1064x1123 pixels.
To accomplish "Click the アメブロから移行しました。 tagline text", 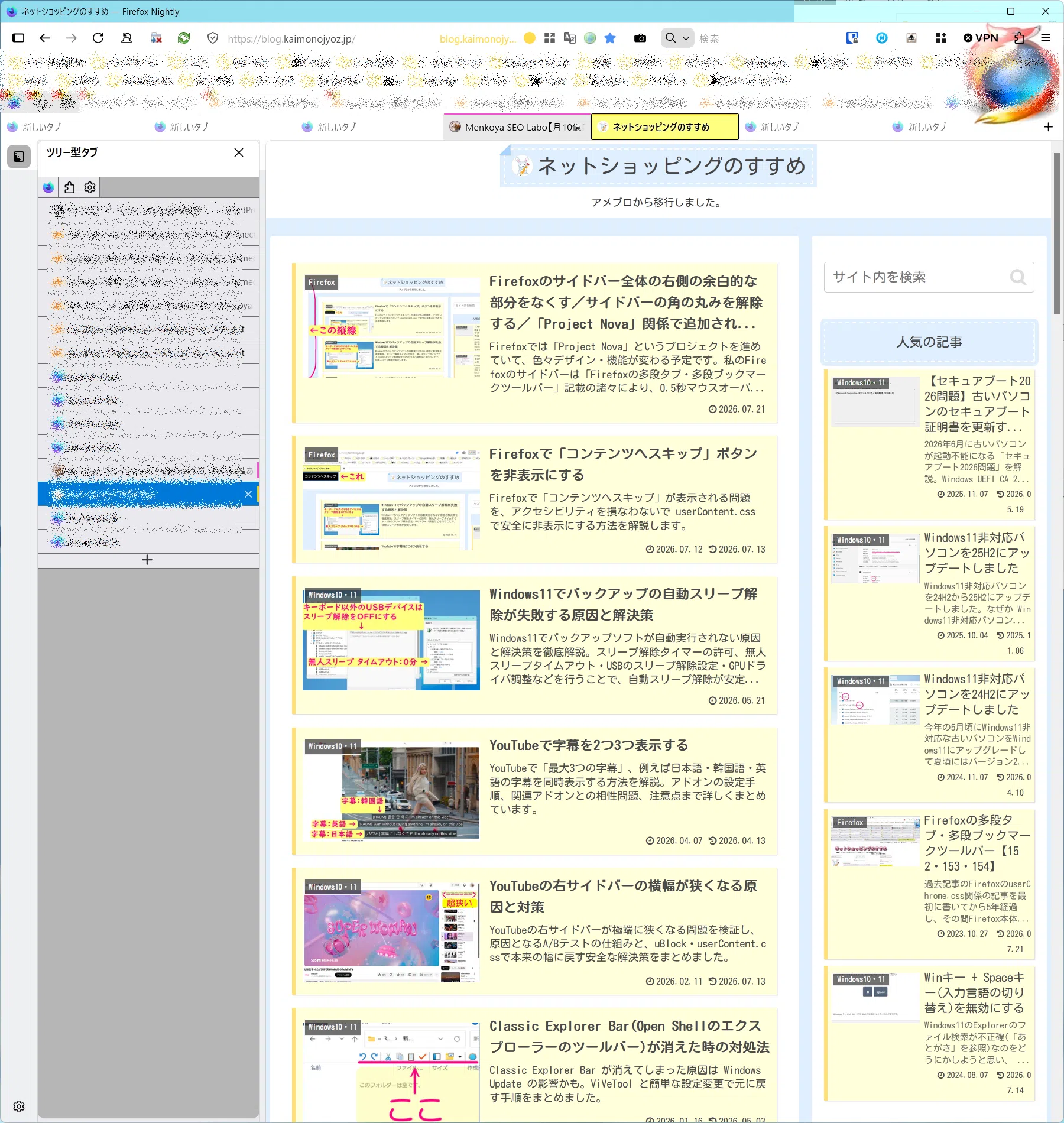I will point(656,203).
